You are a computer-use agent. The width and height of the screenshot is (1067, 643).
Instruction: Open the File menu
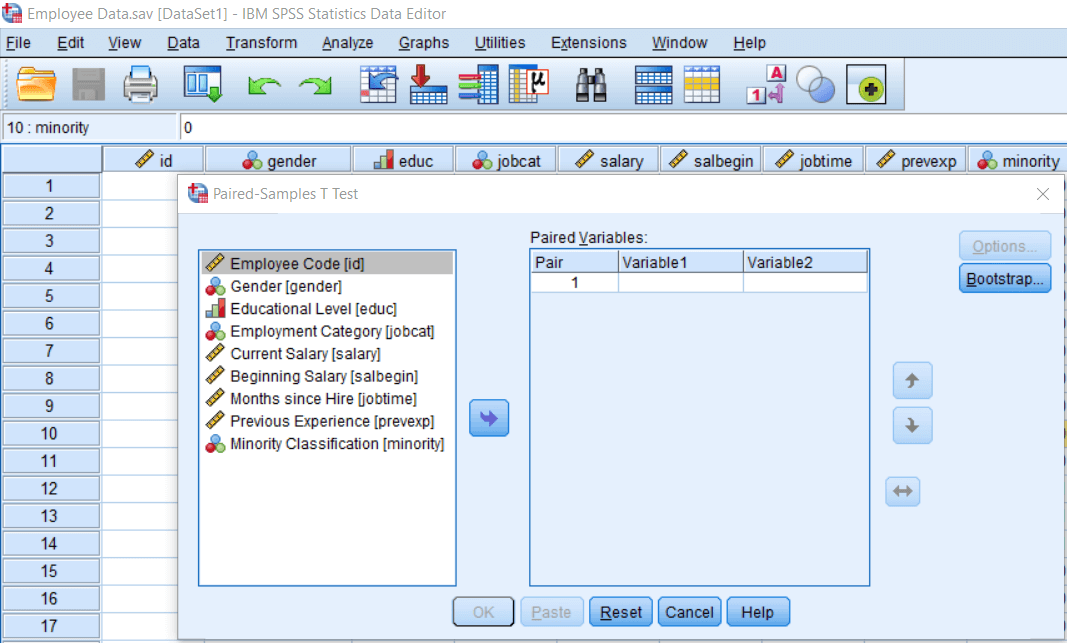click(18, 43)
